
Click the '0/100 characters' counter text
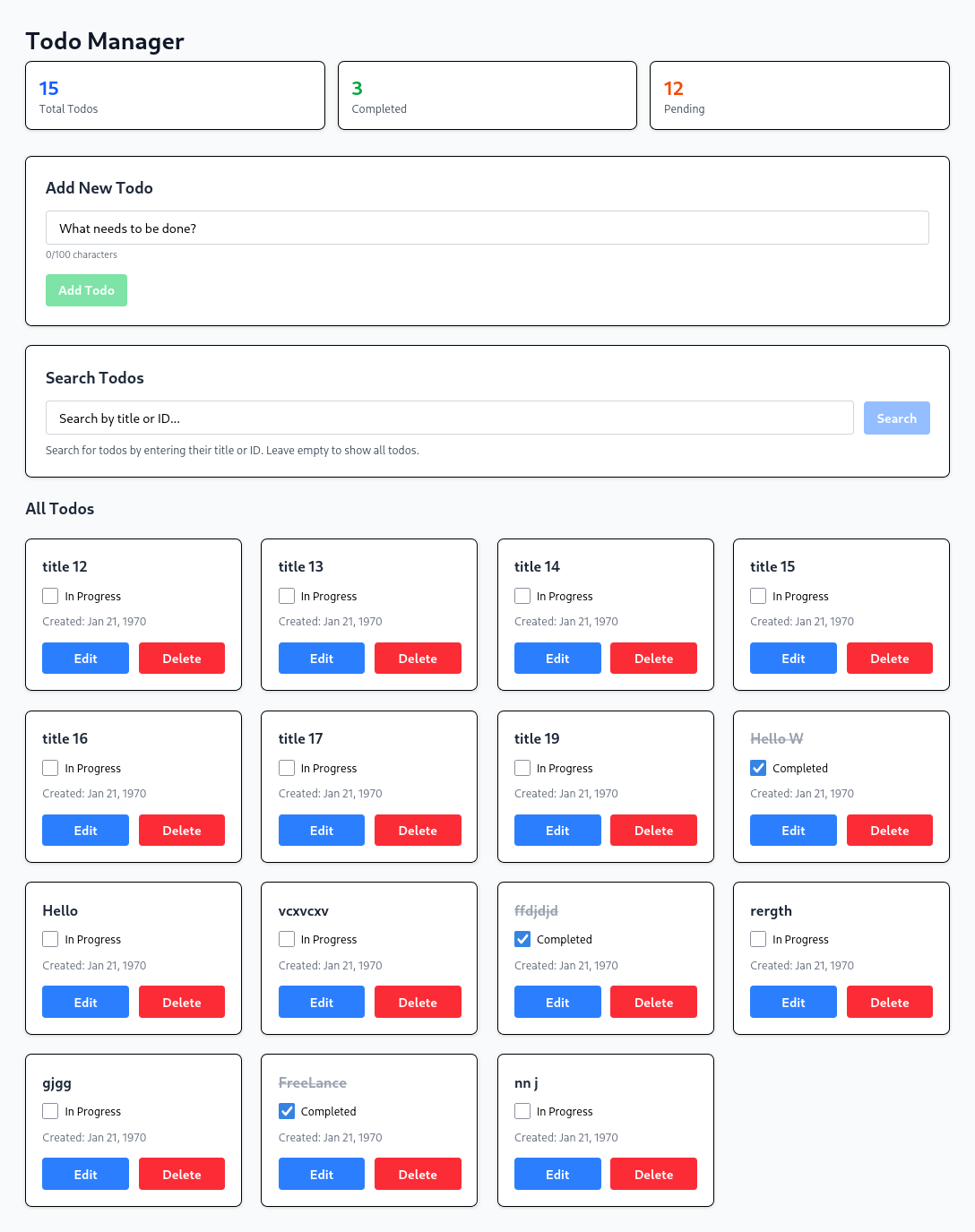click(82, 254)
